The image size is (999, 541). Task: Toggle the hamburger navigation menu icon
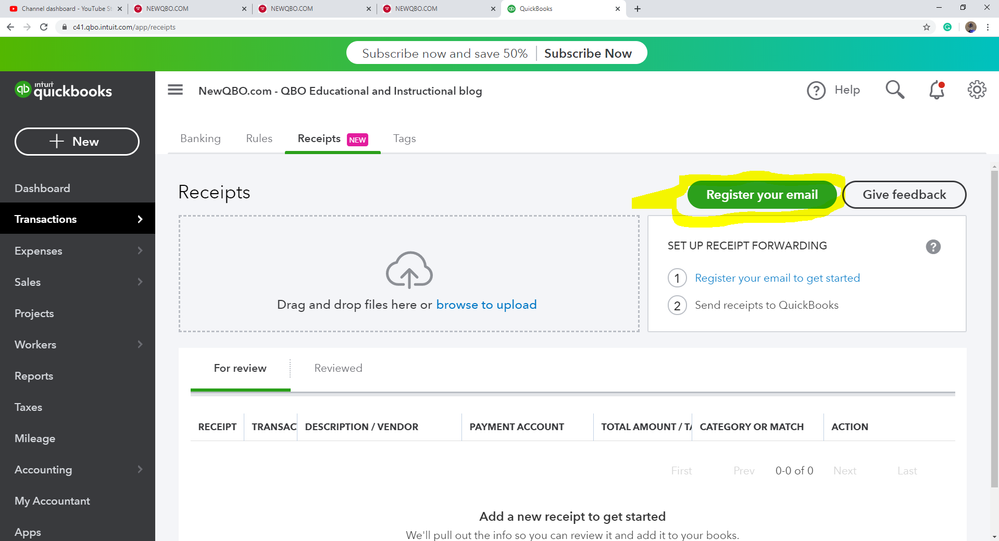[175, 90]
